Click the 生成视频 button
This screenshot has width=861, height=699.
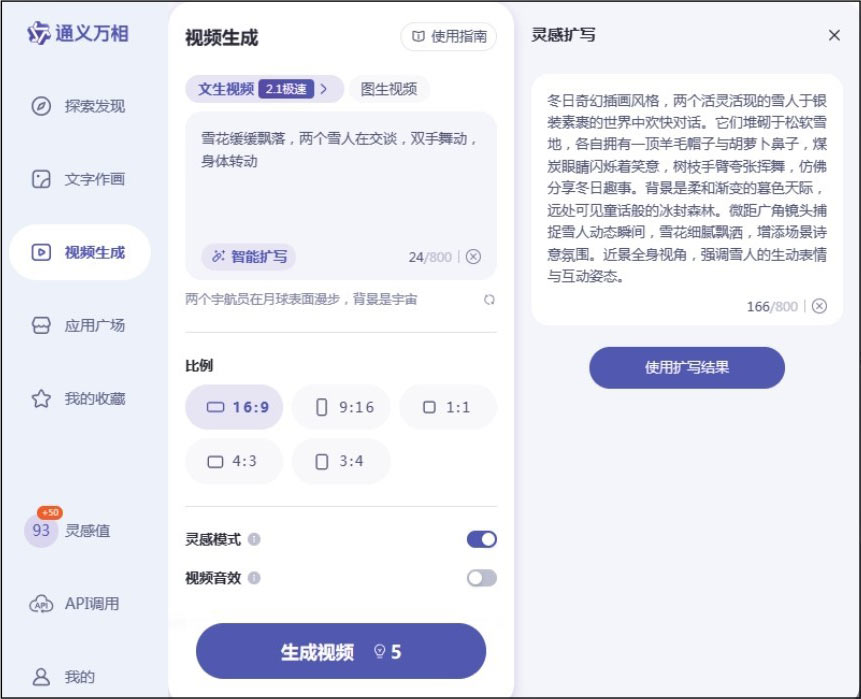coord(340,652)
